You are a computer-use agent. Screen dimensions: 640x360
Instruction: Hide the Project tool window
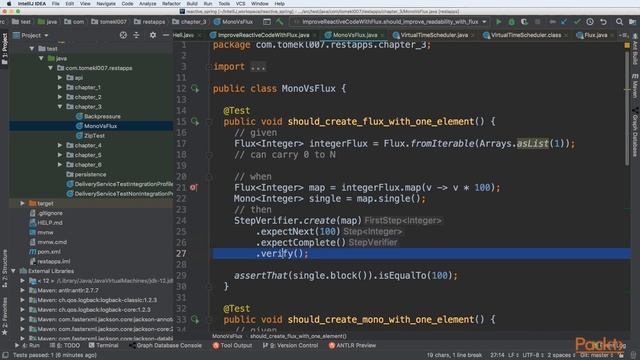point(165,36)
